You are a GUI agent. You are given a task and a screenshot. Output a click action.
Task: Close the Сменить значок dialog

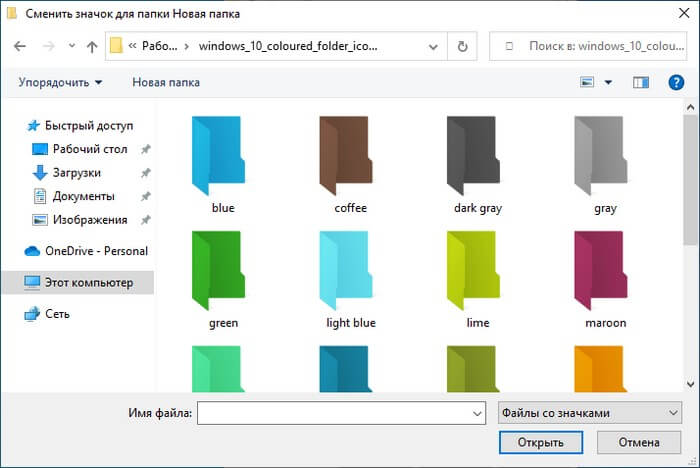(x=684, y=13)
